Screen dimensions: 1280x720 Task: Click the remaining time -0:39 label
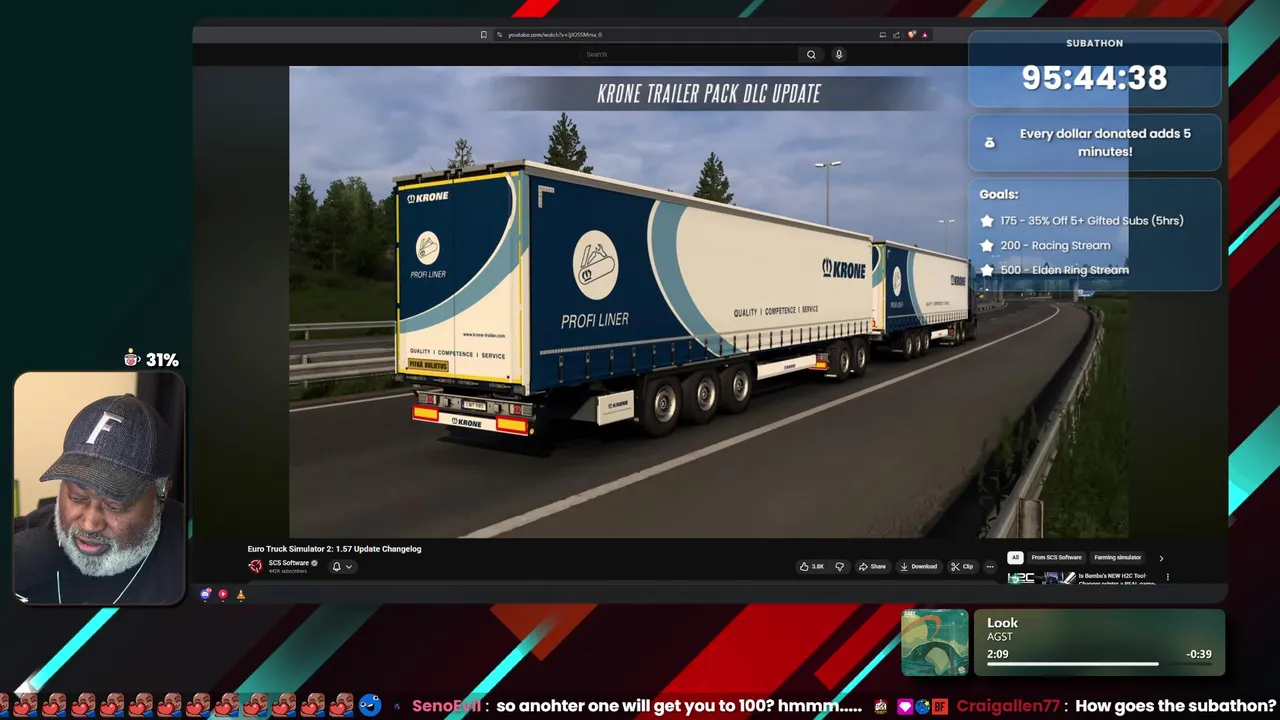pyautogui.click(x=1198, y=654)
